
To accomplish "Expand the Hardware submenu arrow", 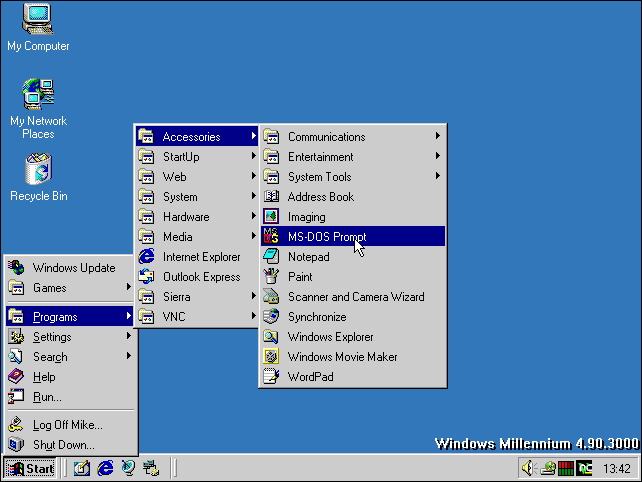I will [x=253, y=216].
